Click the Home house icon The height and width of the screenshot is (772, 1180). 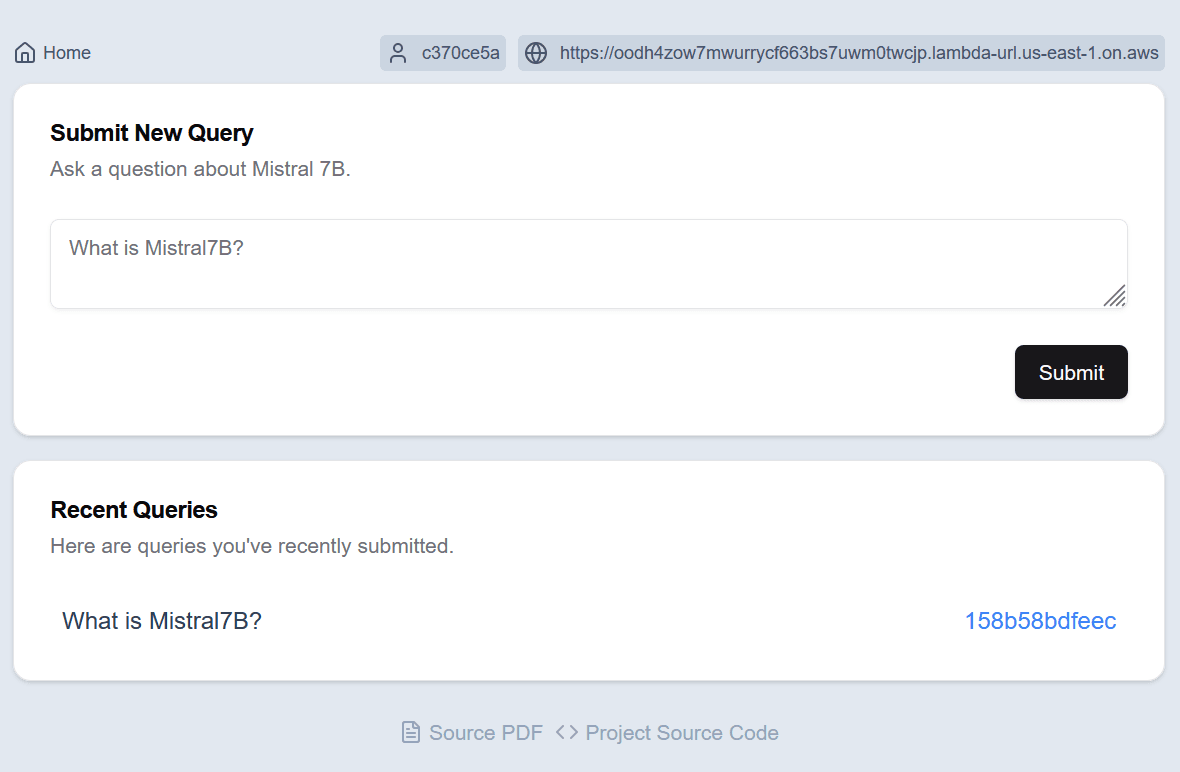click(x=25, y=53)
